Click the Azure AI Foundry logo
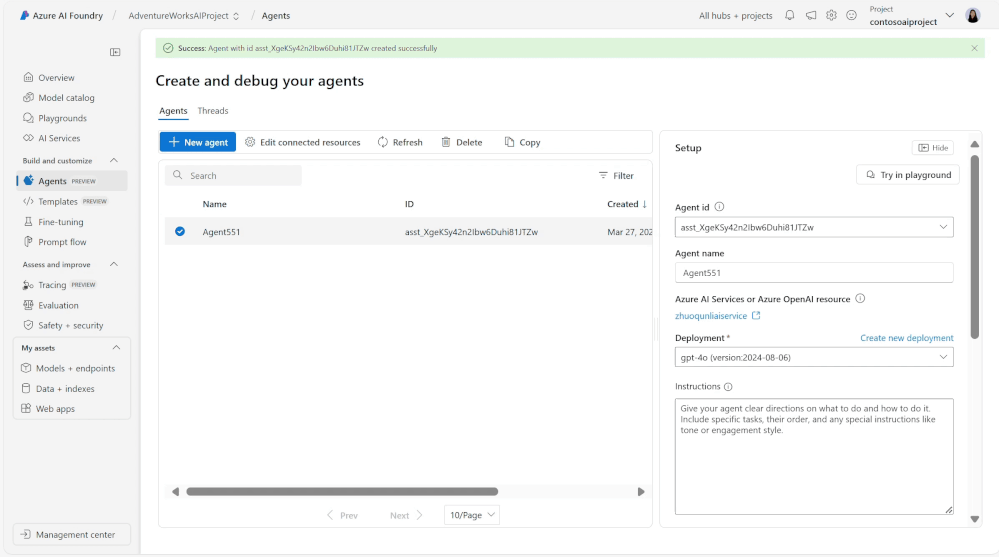This screenshot has width=999, height=557. click(x=24, y=15)
